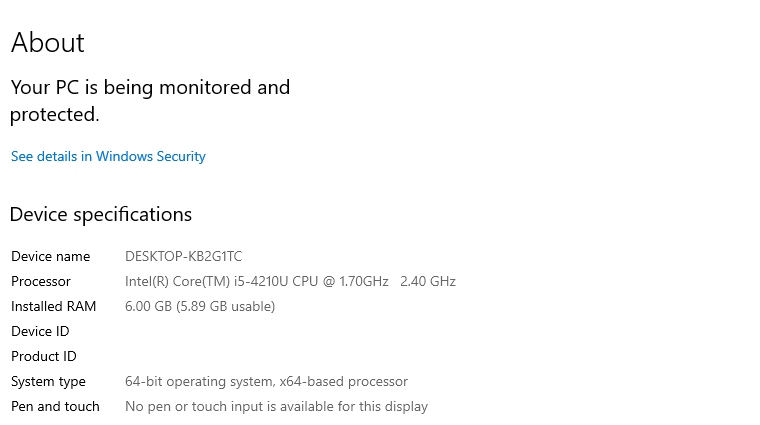Click the 5.89 GB usable text
Image resolution: width=760 pixels, height=425 pixels.
tap(226, 306)
